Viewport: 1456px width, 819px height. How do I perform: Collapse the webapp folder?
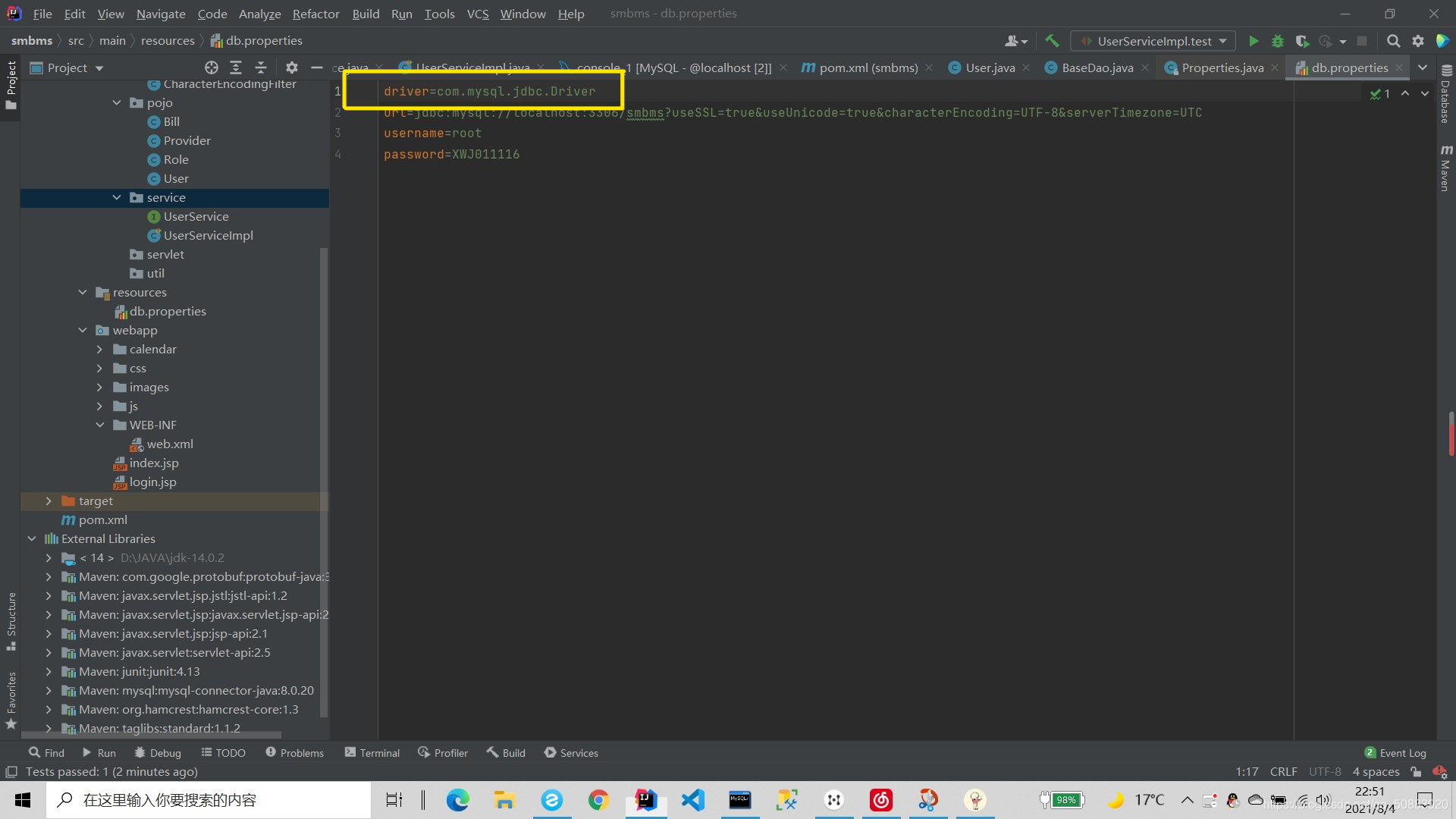83,330
